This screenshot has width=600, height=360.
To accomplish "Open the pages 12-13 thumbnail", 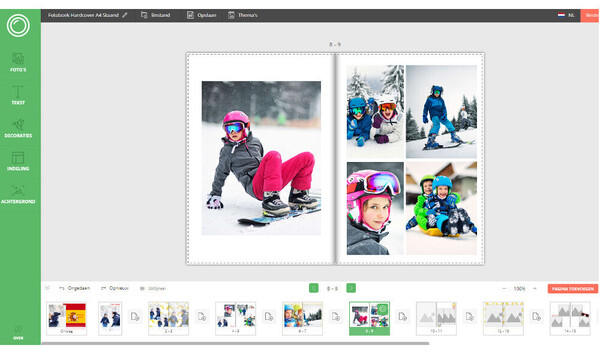I will tap(503, 318).
